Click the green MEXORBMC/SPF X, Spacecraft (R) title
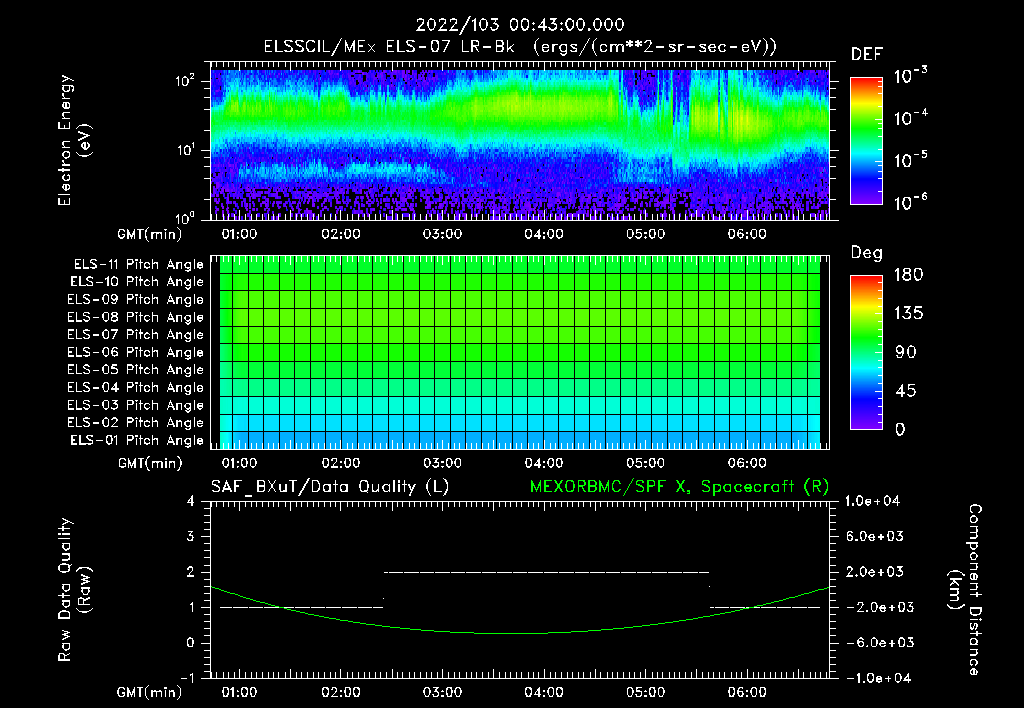This screenshot has height=708, width=1024. click(x=679, y=487)
